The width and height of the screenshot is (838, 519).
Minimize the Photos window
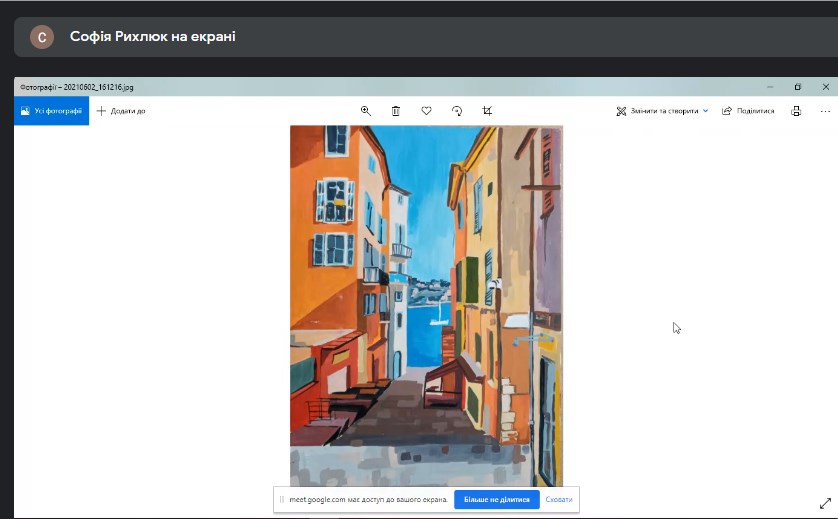tap(769, 87)
